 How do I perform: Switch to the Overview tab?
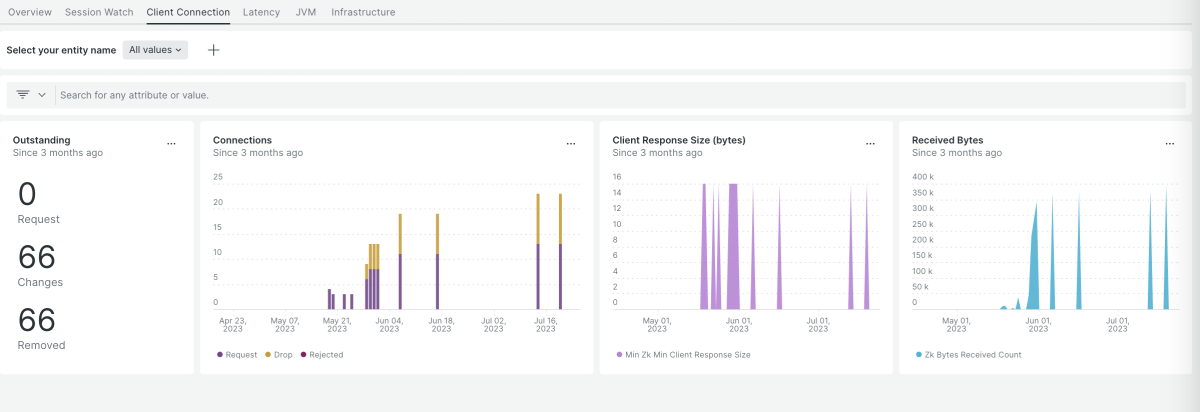click(x=30, y=12)
